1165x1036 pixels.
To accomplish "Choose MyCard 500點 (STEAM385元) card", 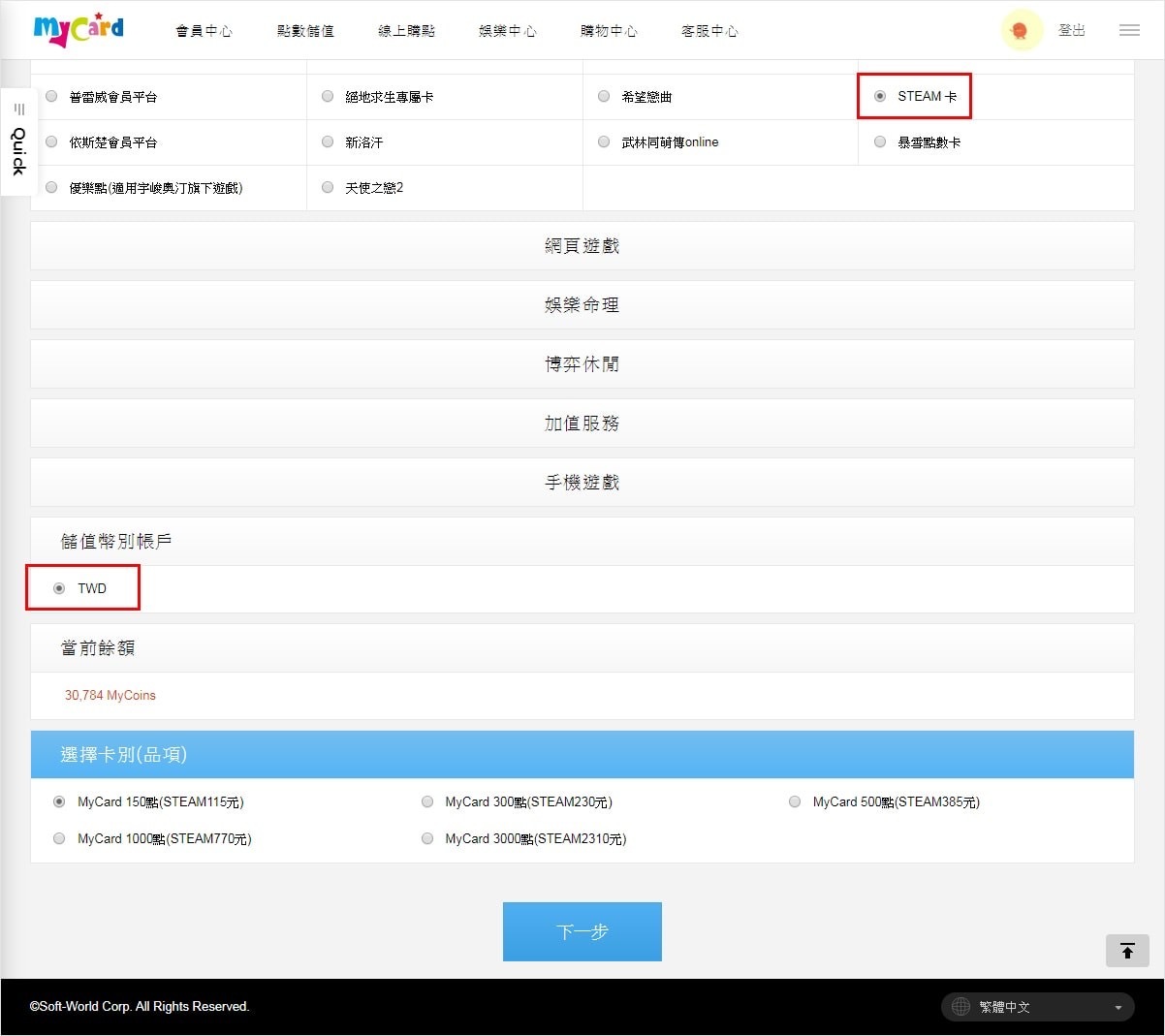I will click(795, 801).
